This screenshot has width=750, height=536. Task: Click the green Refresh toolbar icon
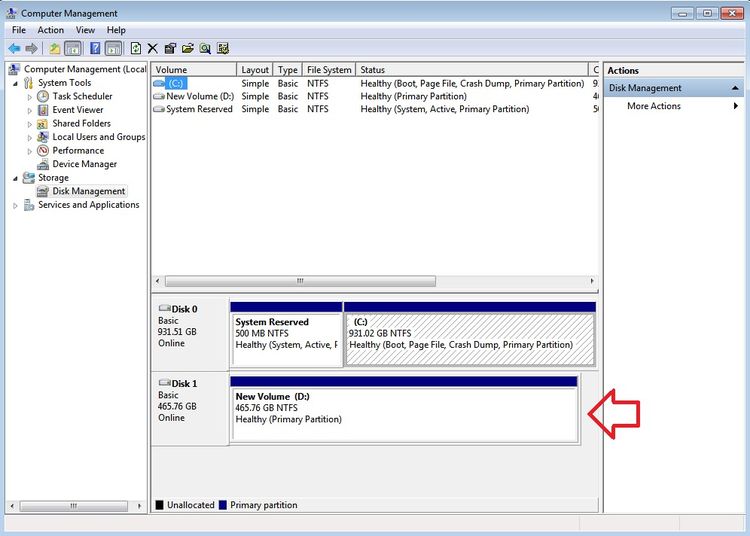[x=136, y=48]
